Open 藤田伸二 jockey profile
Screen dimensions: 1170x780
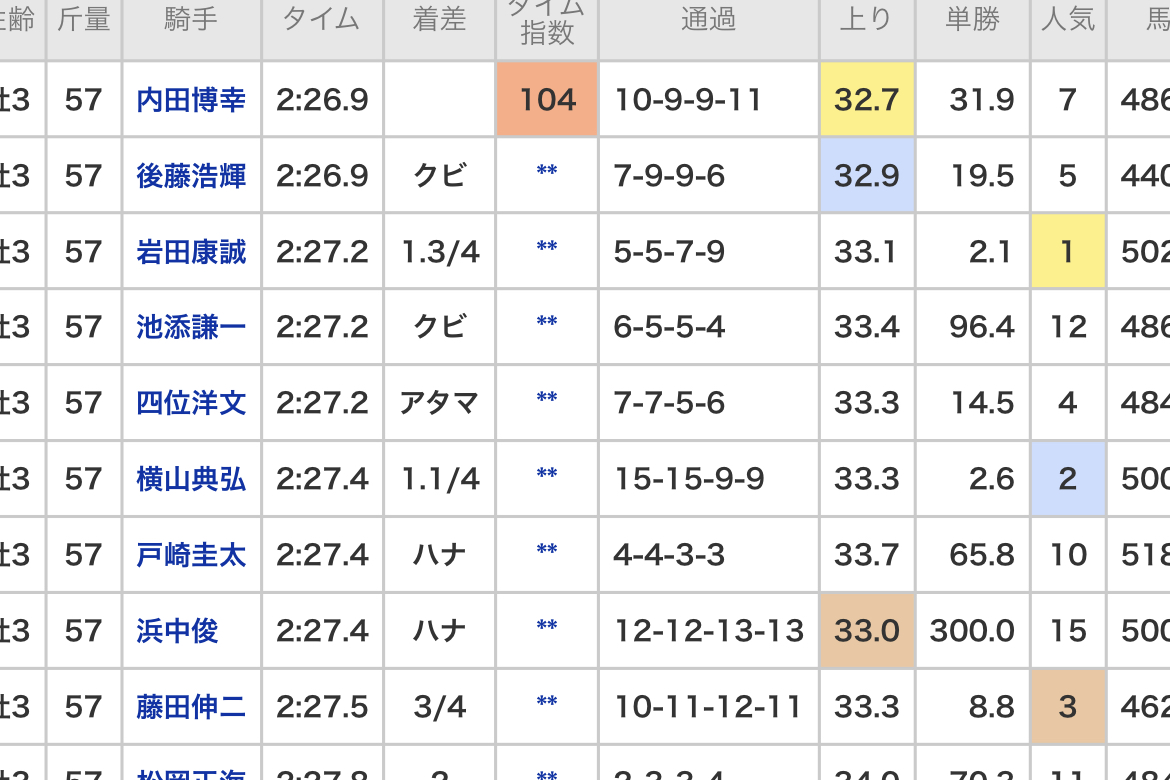191,707
